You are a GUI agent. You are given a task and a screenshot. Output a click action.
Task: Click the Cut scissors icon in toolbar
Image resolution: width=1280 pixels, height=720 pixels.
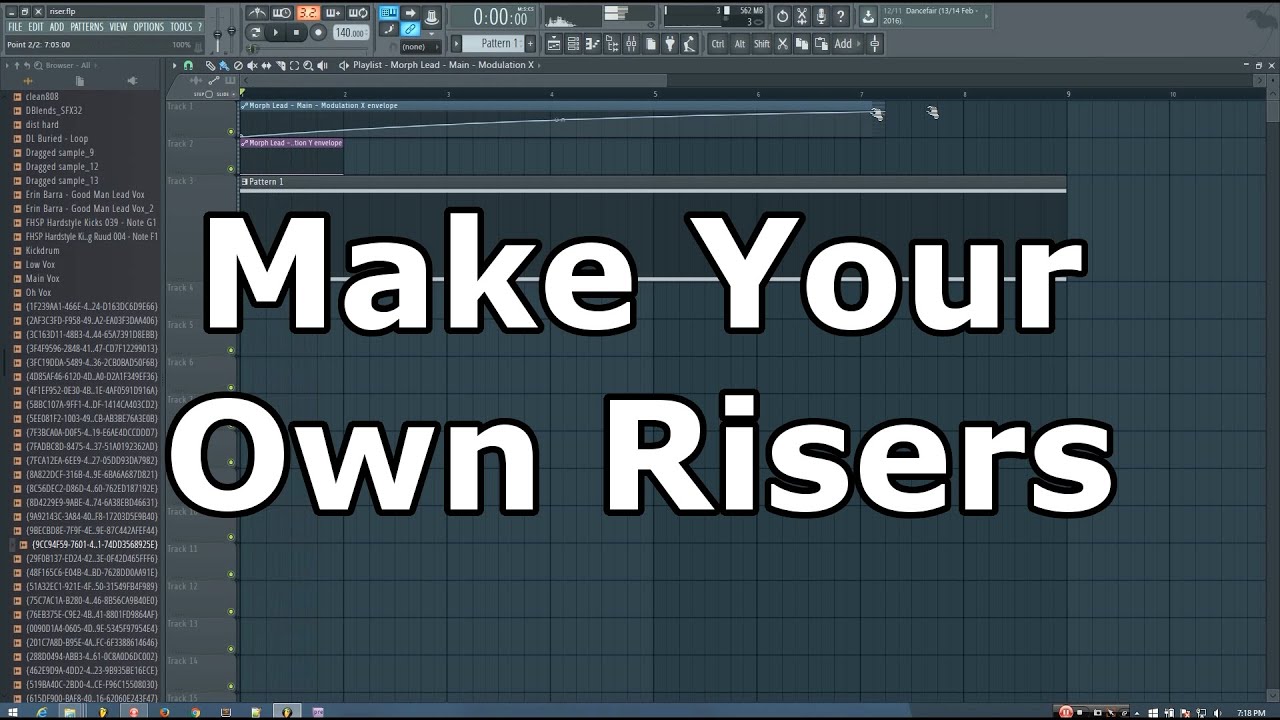pyautogui.click(x=782, y=43)
